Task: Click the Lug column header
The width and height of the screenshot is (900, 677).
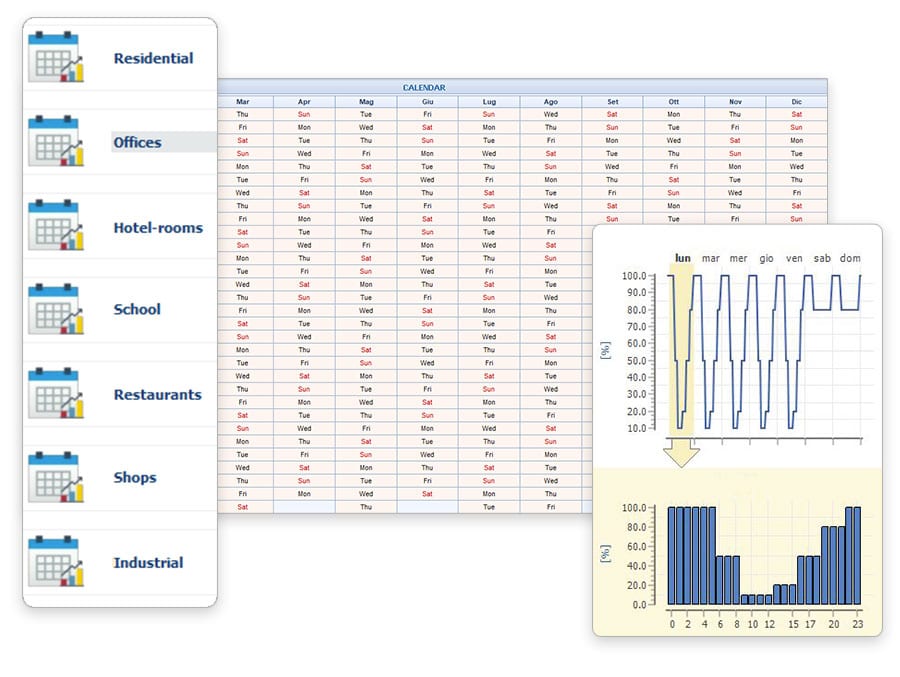Action: click(x=489, y=102)
